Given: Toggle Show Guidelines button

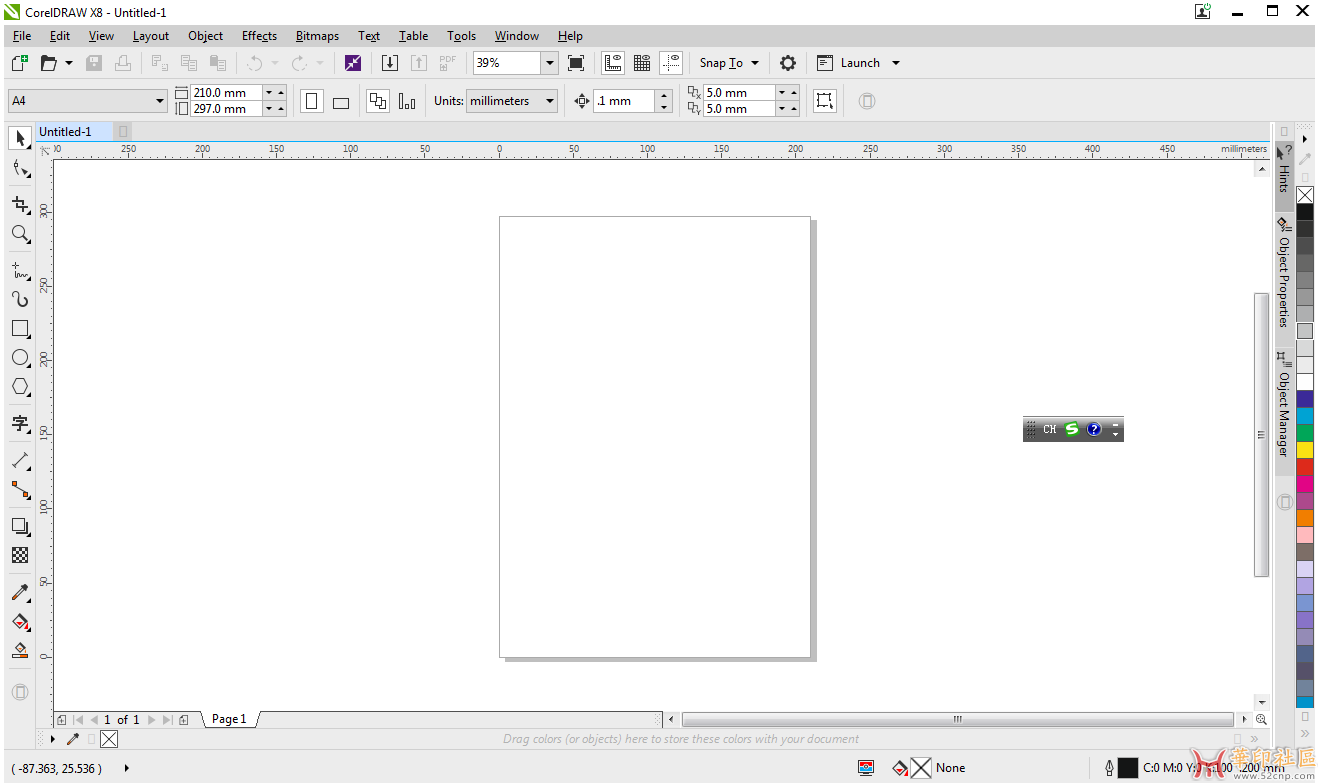Looking at the screenshot, I should click(671, 63).
